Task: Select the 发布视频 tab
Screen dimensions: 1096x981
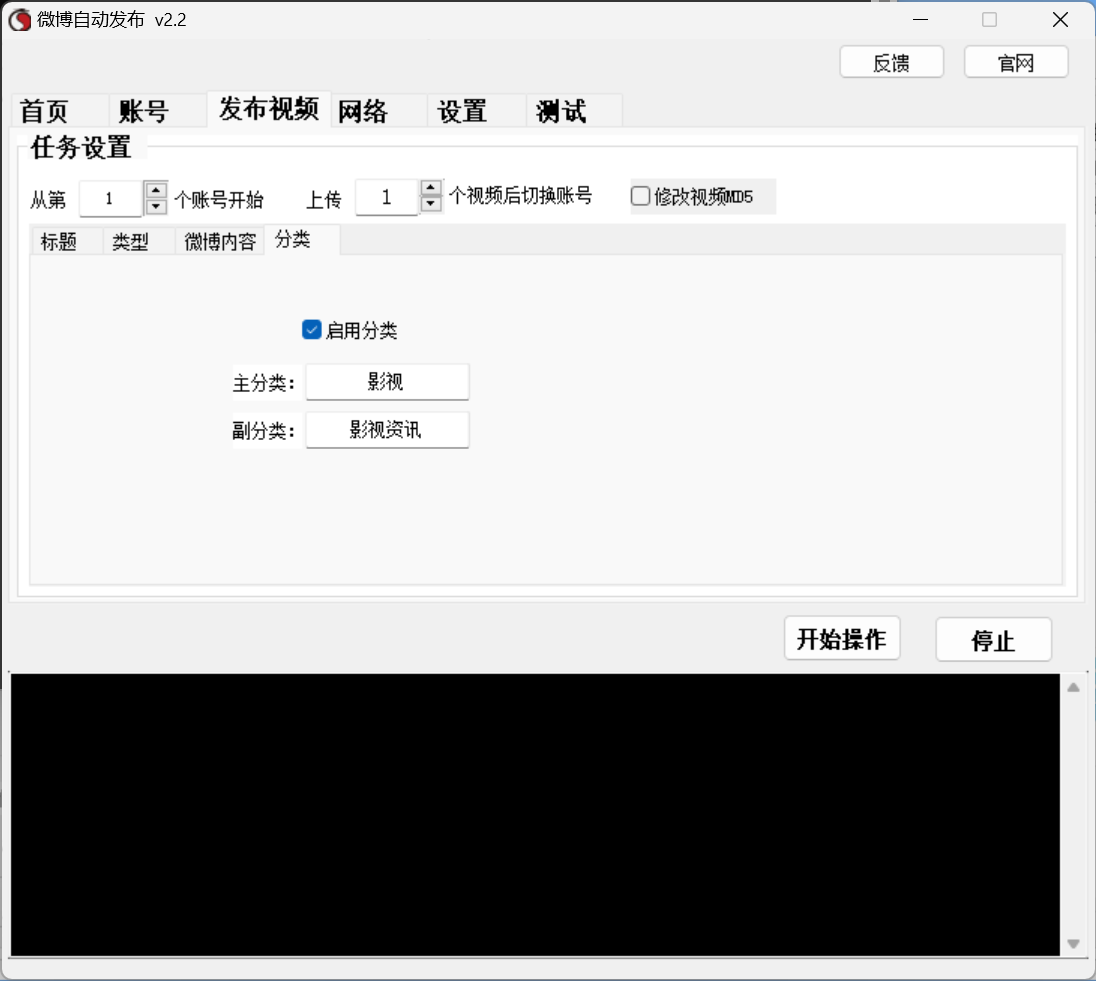Action: coord(269,109)
